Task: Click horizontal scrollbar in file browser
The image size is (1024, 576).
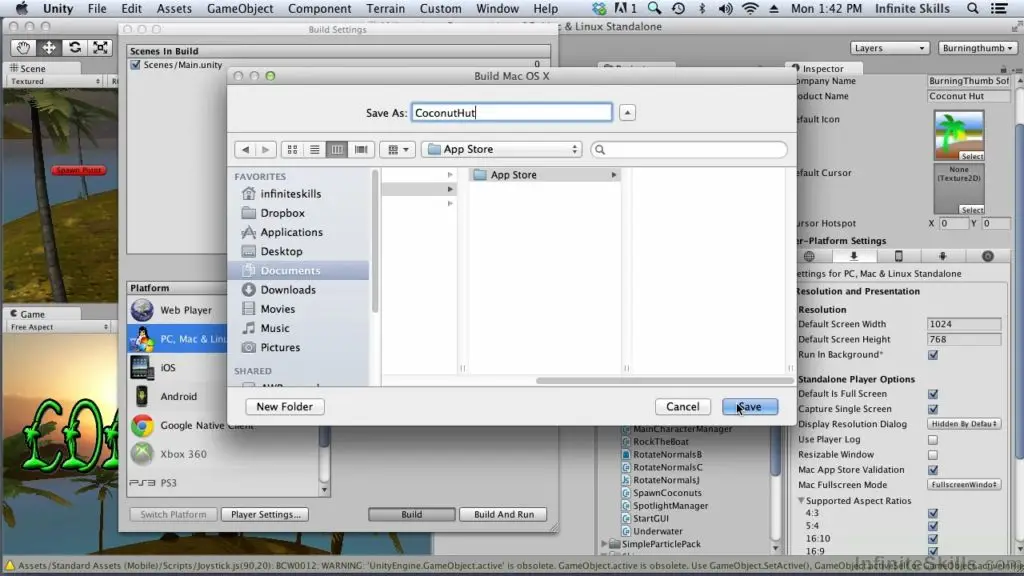Action: tap(665, 381)
